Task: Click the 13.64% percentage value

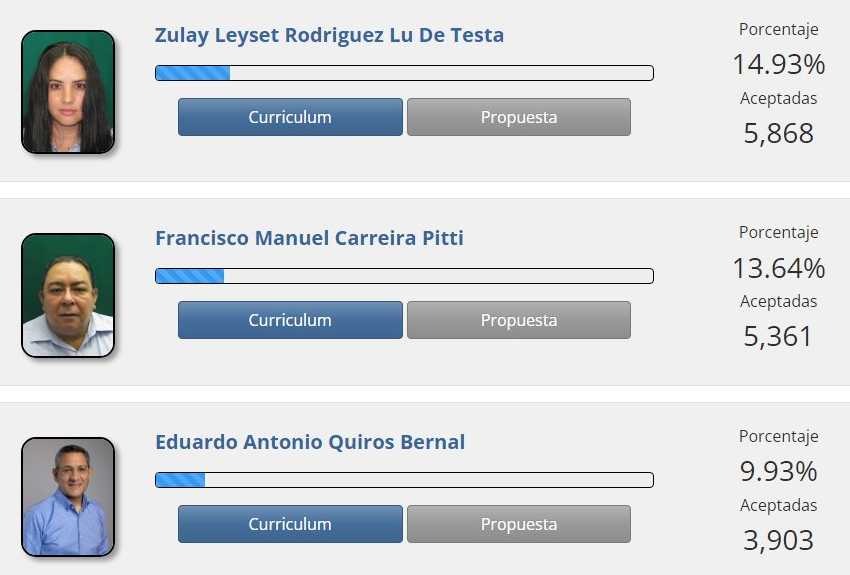Action: coord(779,268)
